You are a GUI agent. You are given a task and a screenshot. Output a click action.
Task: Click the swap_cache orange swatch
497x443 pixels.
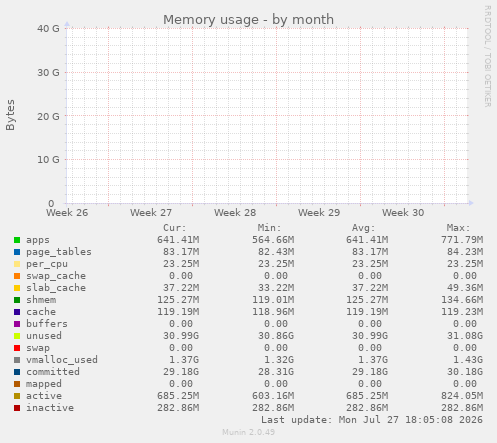tap(17, 276)
